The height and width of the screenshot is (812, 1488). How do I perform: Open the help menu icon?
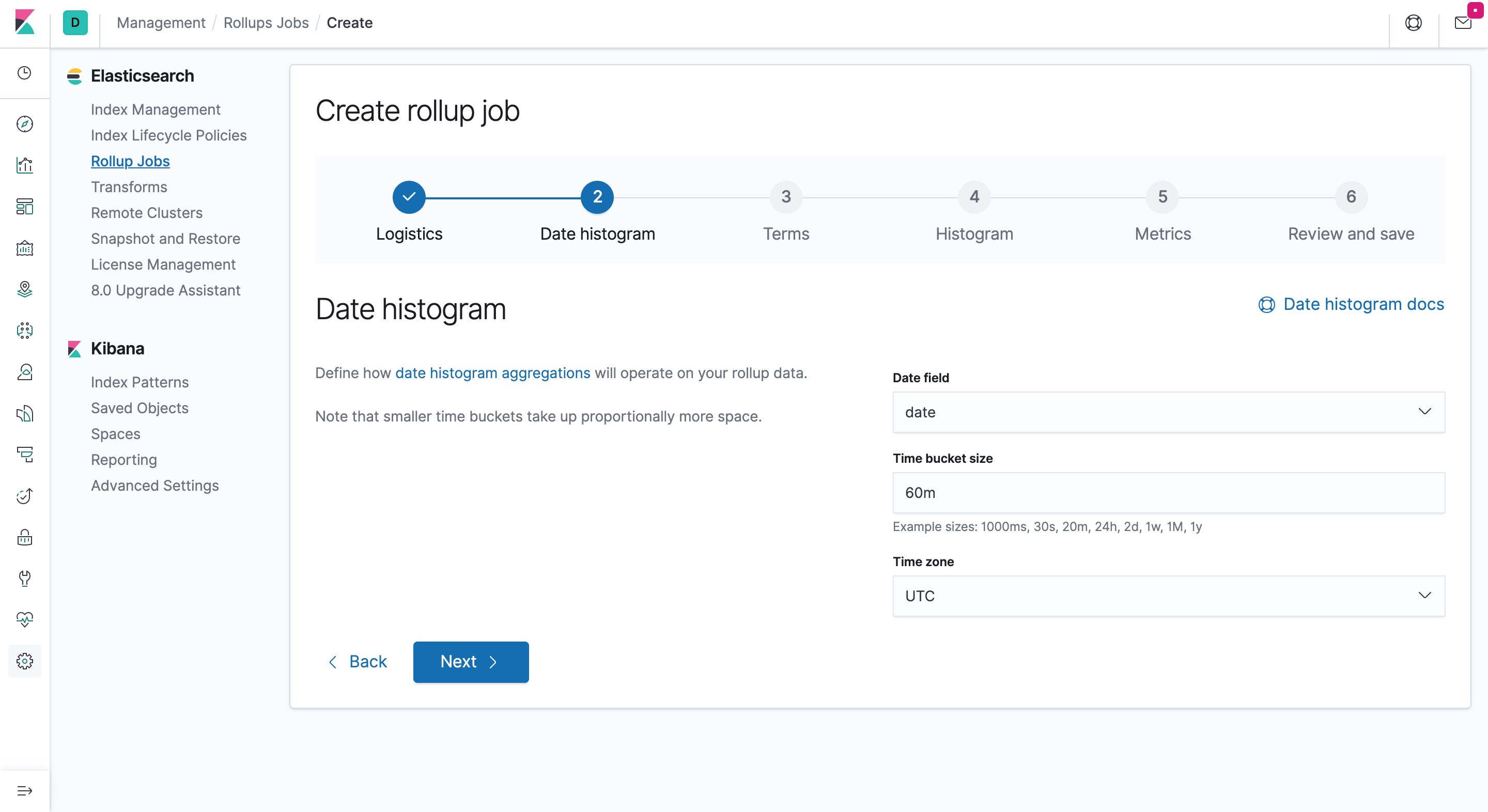coord(1413,23)
